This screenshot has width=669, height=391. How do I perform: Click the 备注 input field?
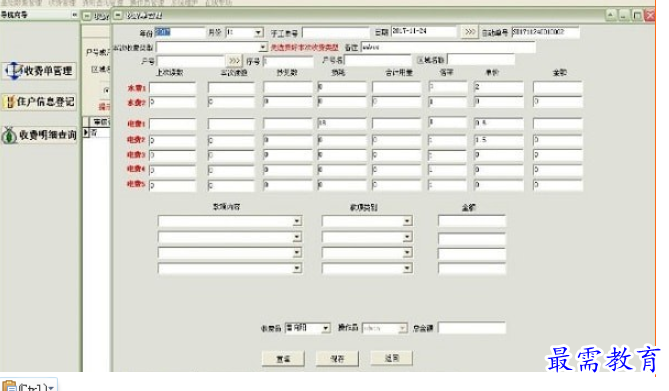point(448,47)
